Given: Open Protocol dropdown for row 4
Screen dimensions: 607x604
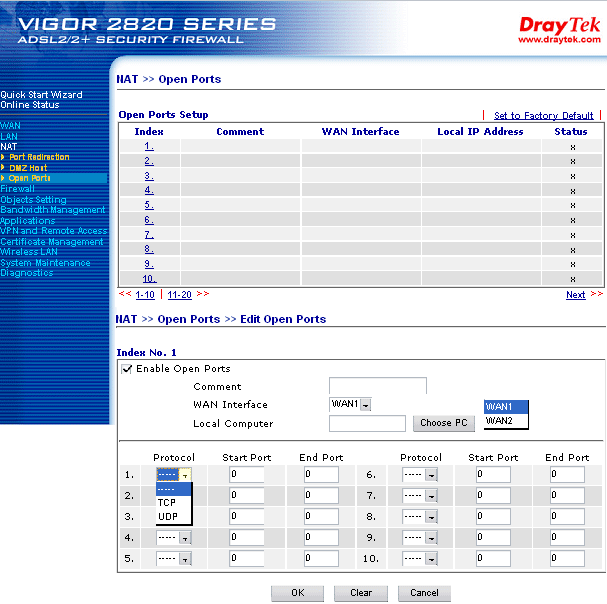Looking at the screenshot, I should click(x=174, y=537).
